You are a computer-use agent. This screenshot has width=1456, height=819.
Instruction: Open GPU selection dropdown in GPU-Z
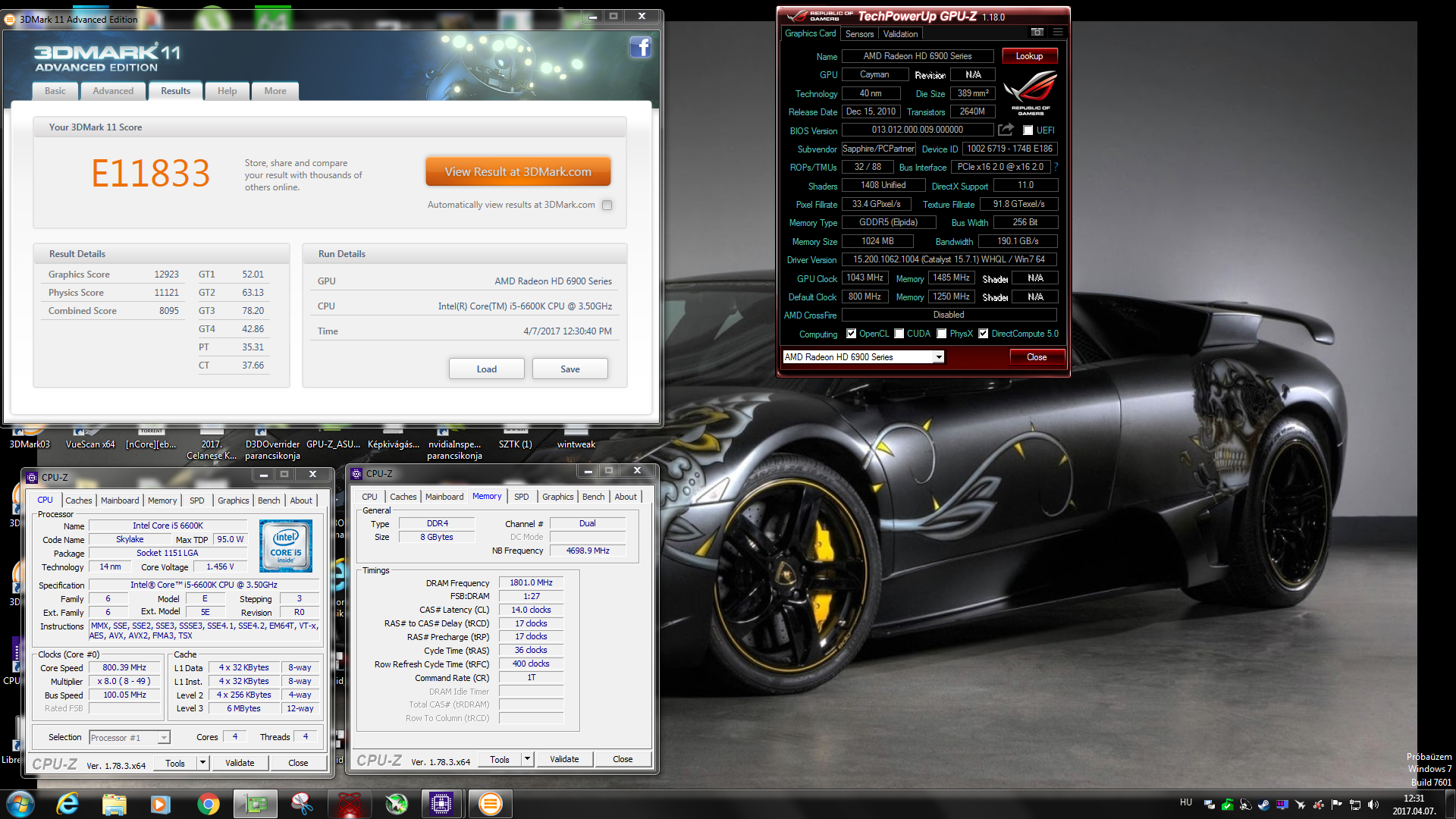tap(939, 357)
